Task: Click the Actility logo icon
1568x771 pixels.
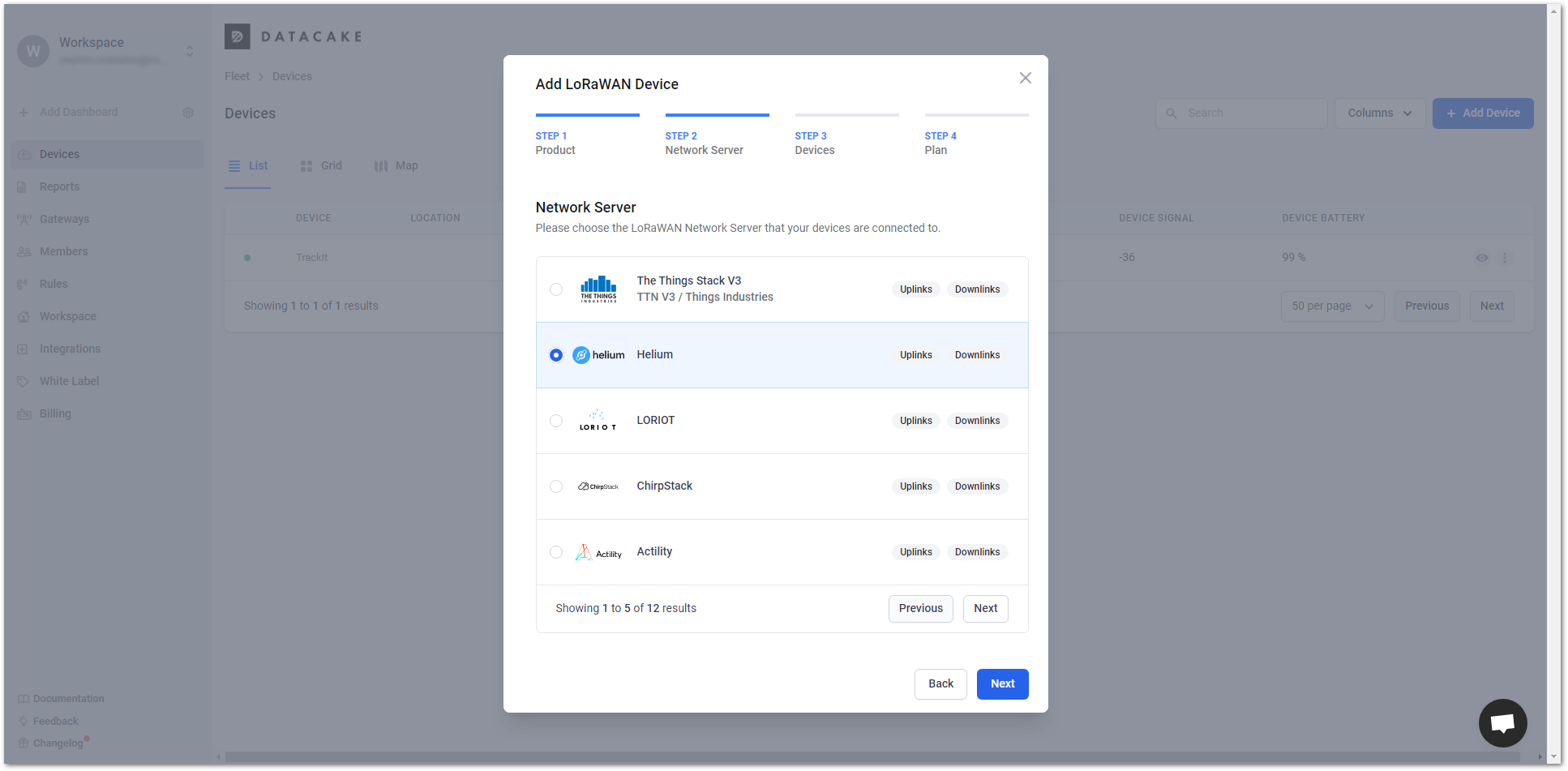Action: [x=598, y=552]
